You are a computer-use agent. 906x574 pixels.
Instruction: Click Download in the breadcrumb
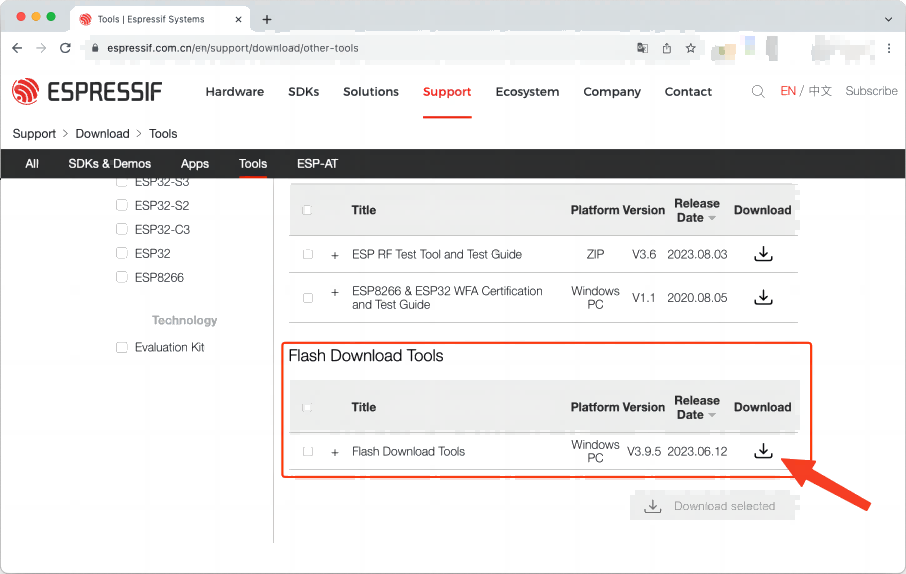(x=102, y=134)
